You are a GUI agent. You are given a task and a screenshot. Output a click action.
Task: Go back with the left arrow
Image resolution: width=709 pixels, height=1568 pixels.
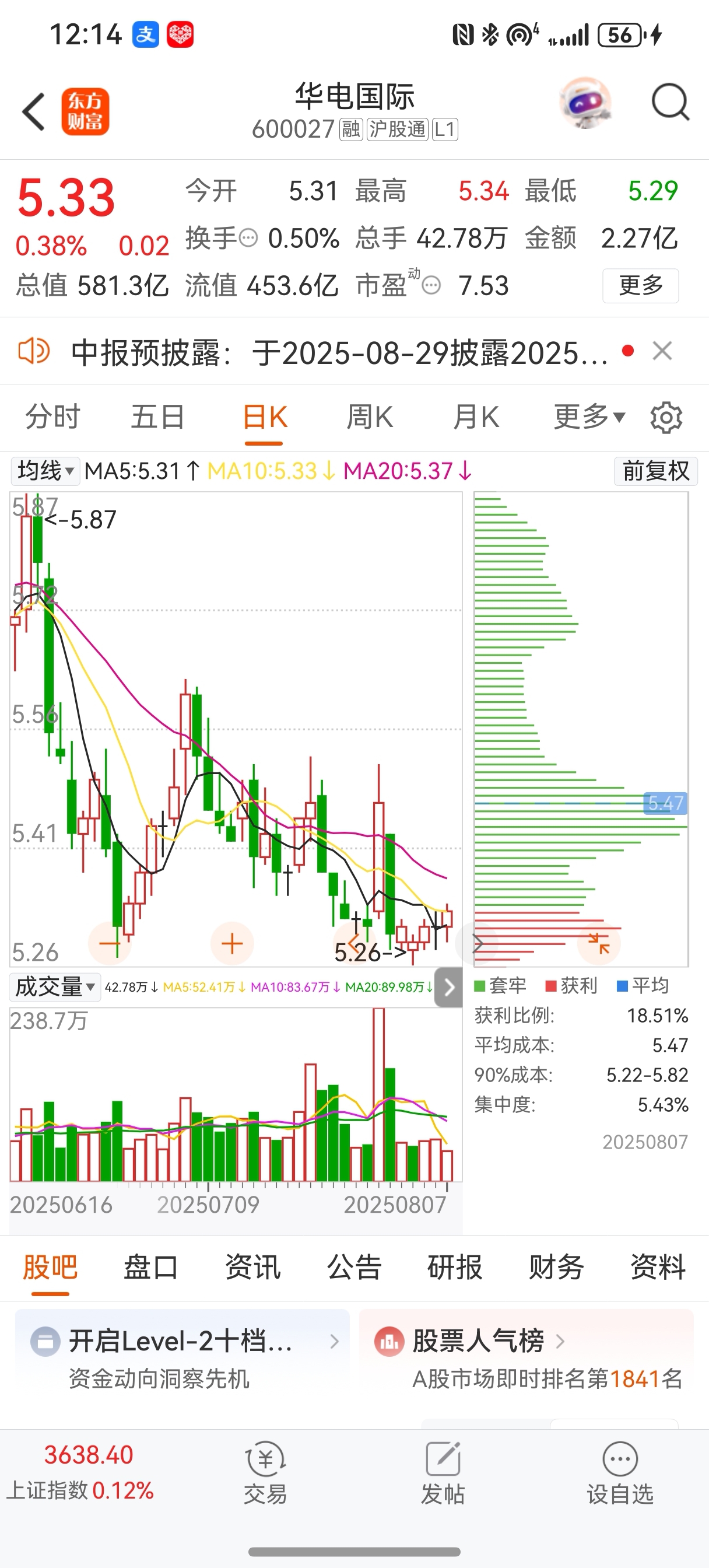click(34, 111)
